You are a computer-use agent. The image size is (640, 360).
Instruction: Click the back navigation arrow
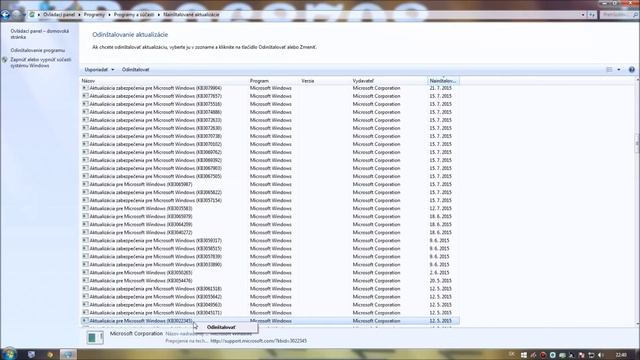5,15
